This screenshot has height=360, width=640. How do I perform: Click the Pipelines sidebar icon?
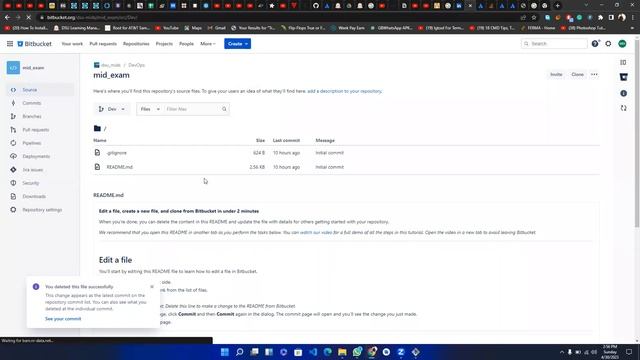[13, 143]
